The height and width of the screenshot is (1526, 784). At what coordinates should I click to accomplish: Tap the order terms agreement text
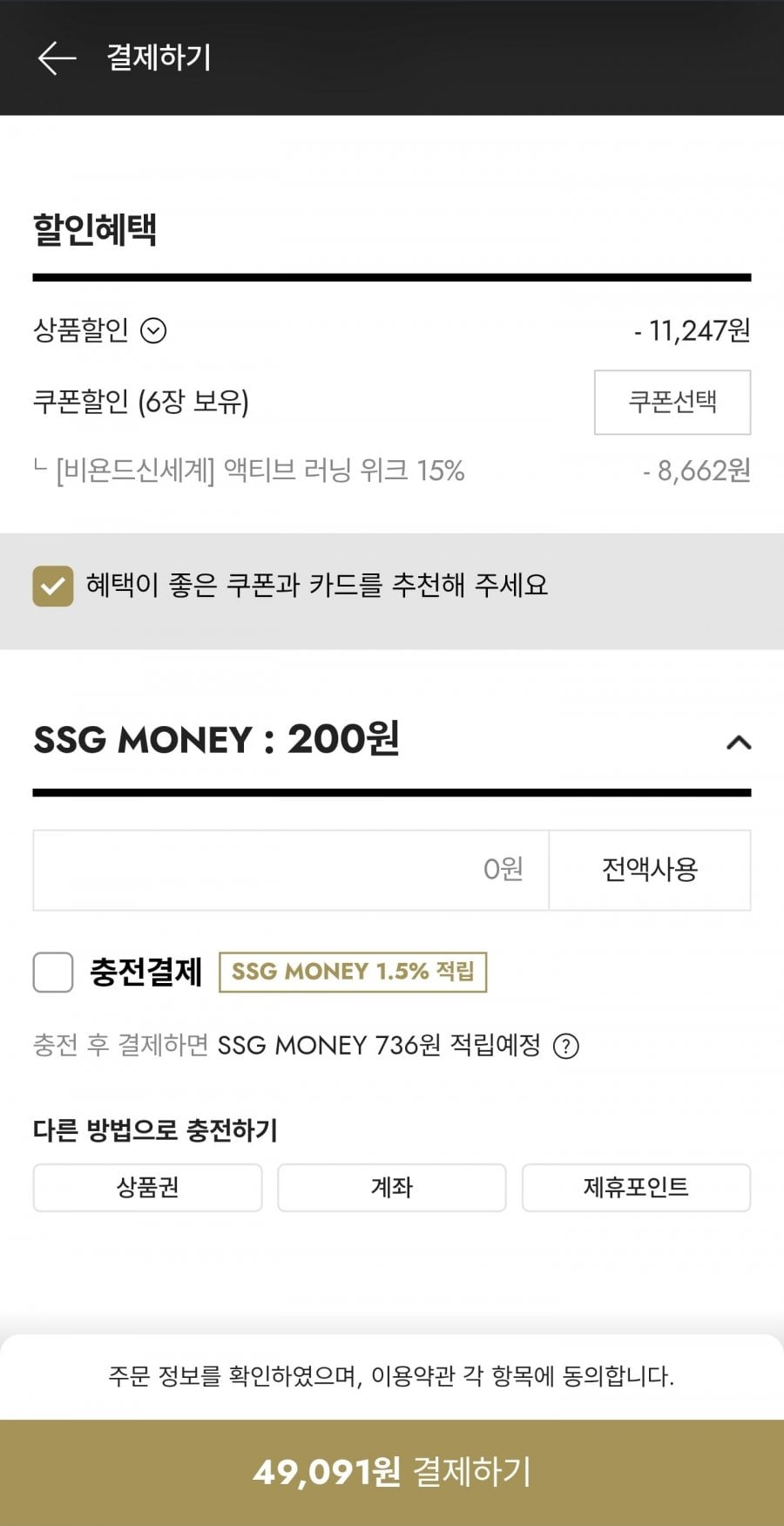[391, 1376]
